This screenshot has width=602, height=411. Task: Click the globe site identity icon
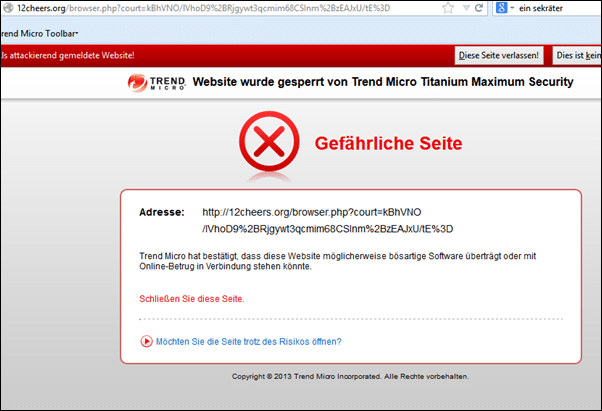(x=8, y=8)
